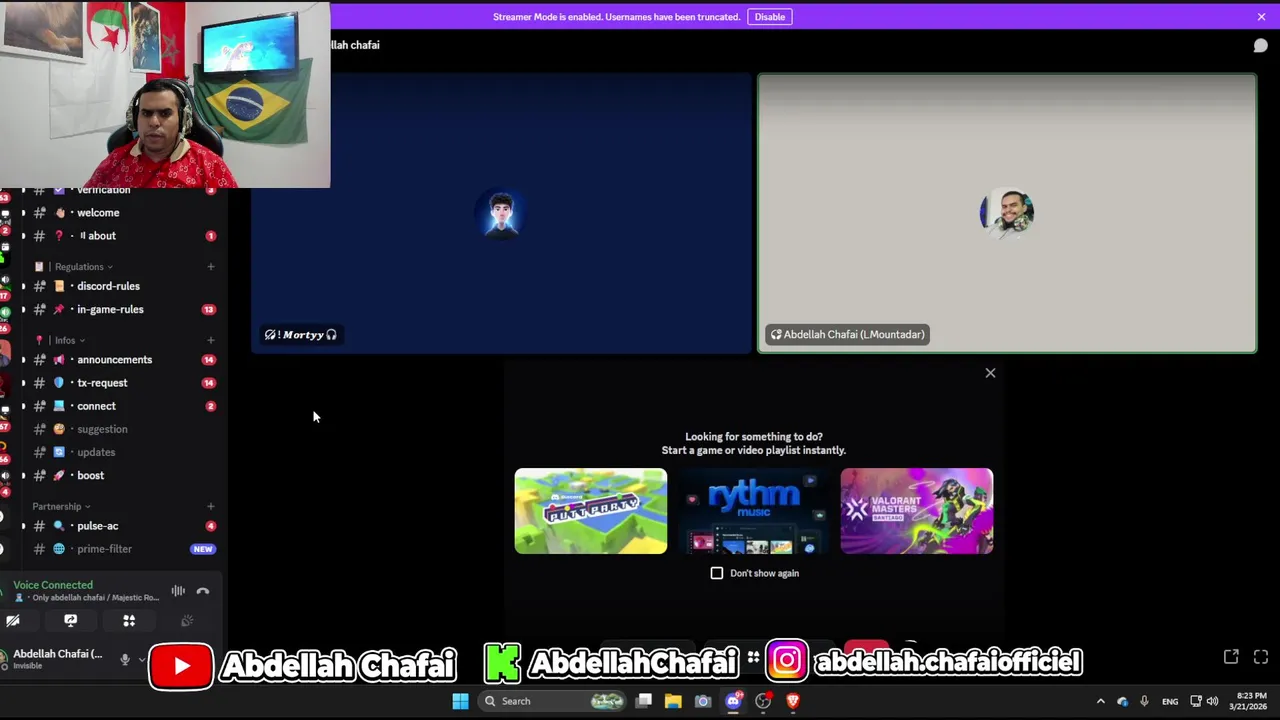Open the Discord taskbar icon
The height and width of the screenshot is (720, 1280).
pos(733,701)
